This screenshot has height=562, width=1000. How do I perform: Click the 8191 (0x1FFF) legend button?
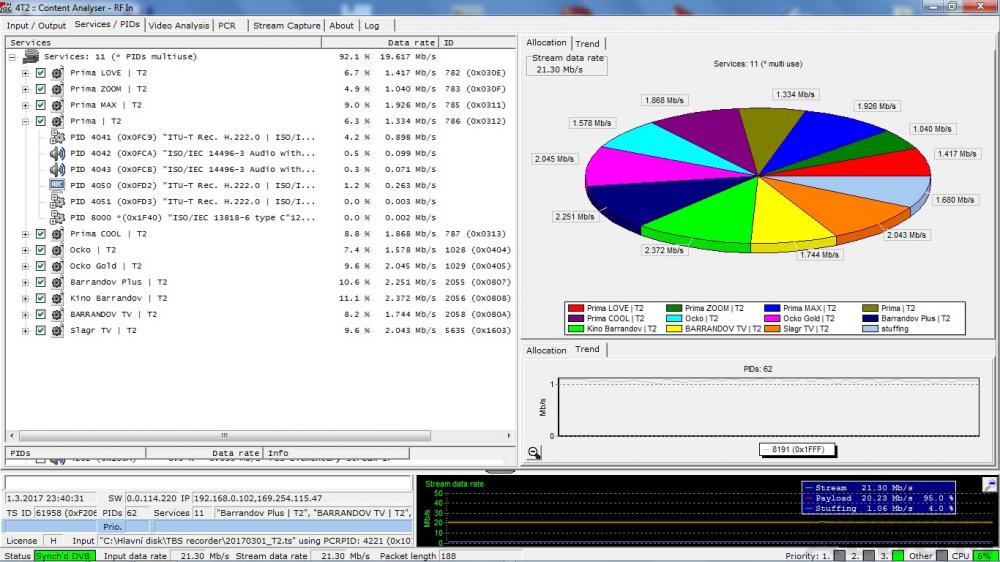click(x=797, y=450)
